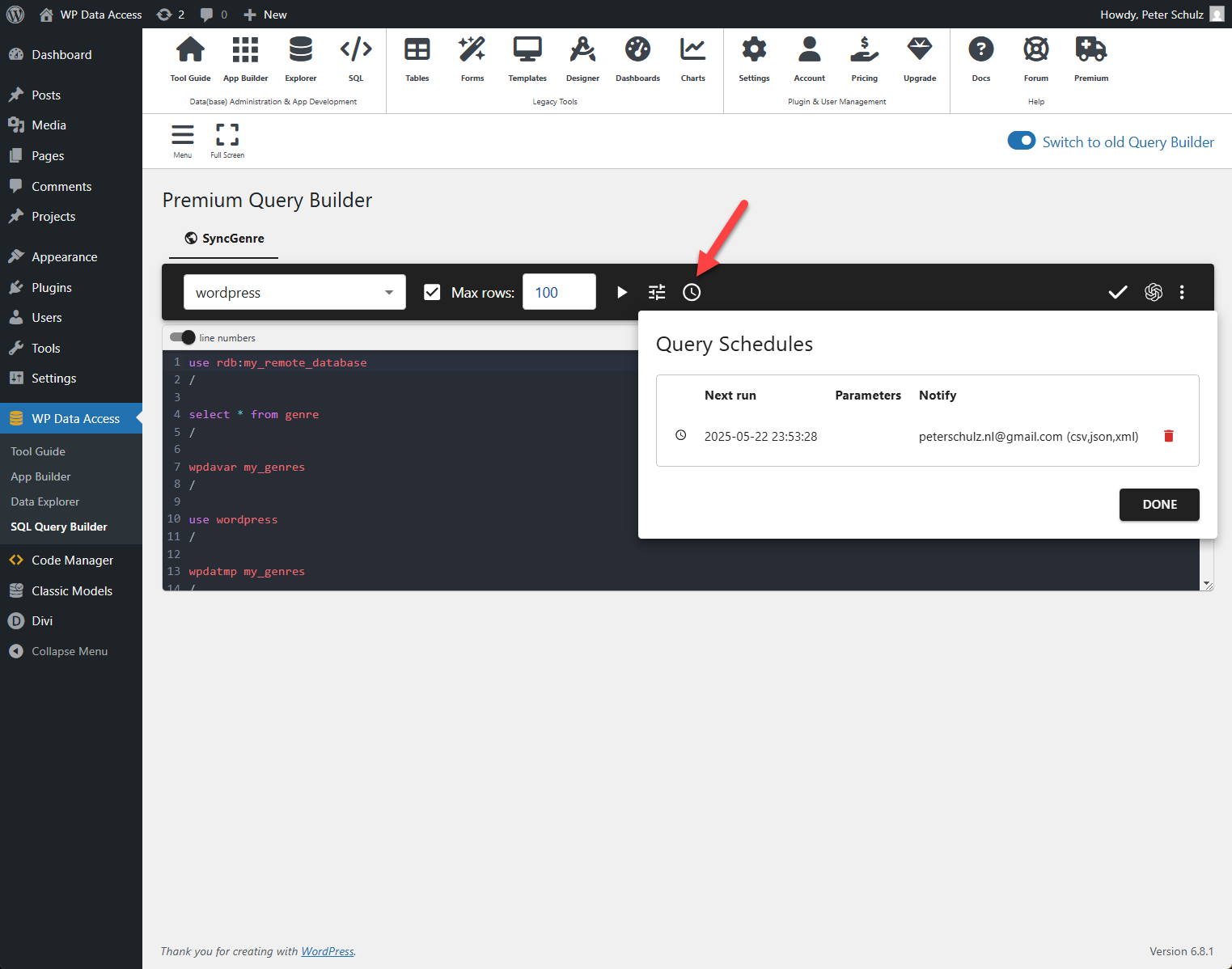Click New in the admin bar
Image resolution: width=1232 pixels, height=969 pixels.
pos(265,15)
